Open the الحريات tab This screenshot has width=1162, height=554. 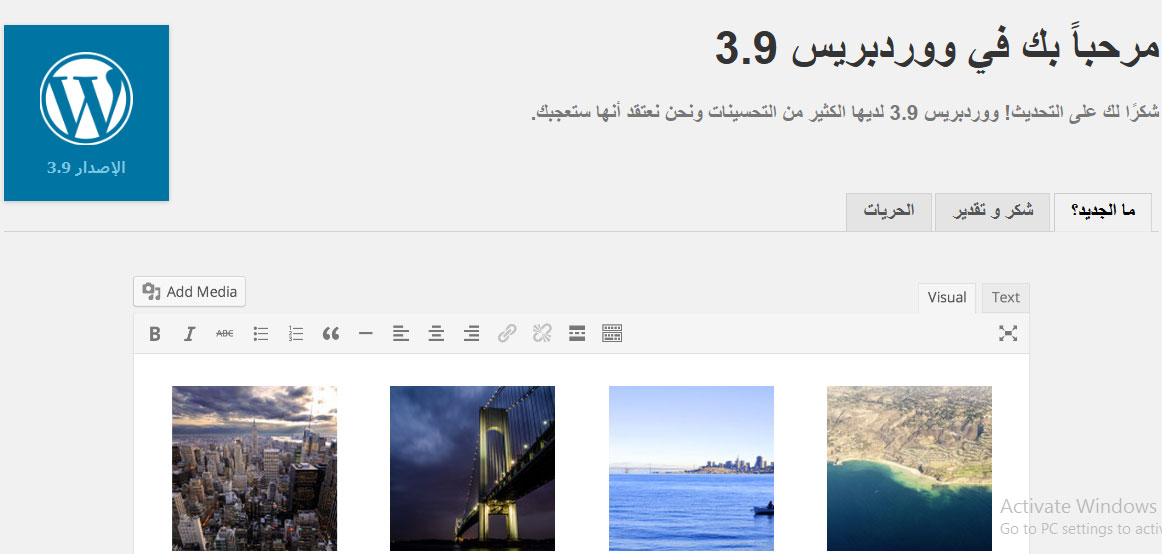pos(889,212)
